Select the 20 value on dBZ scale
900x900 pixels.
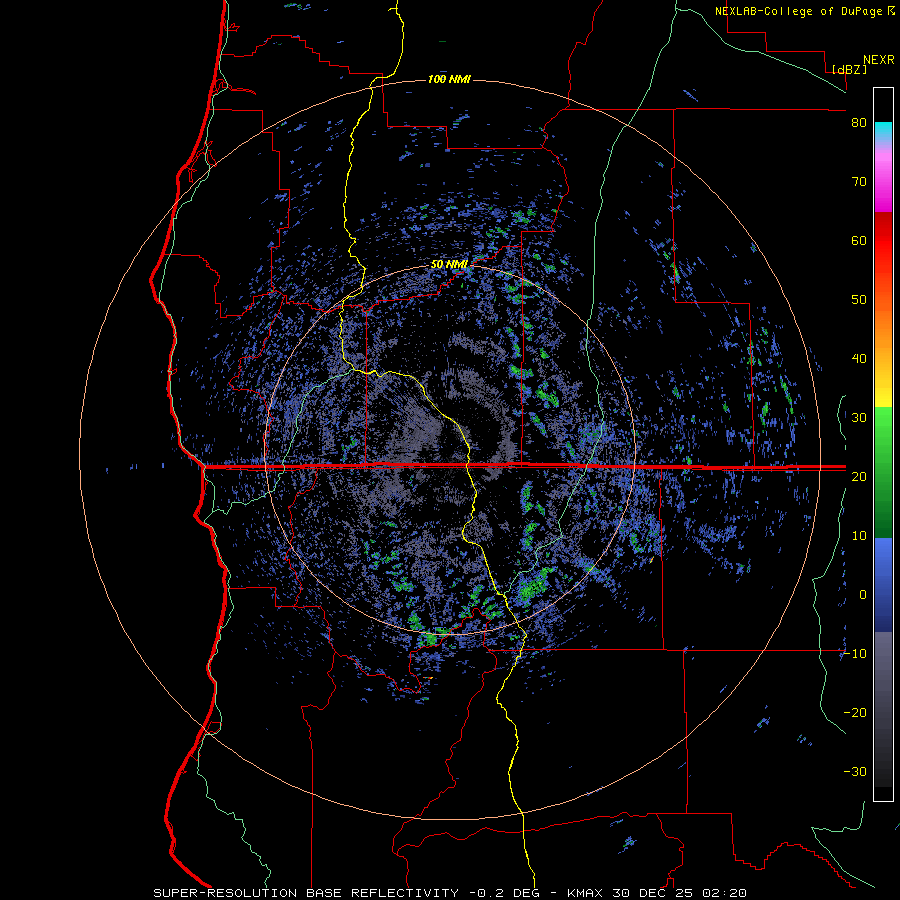click(x=859, y=476)
